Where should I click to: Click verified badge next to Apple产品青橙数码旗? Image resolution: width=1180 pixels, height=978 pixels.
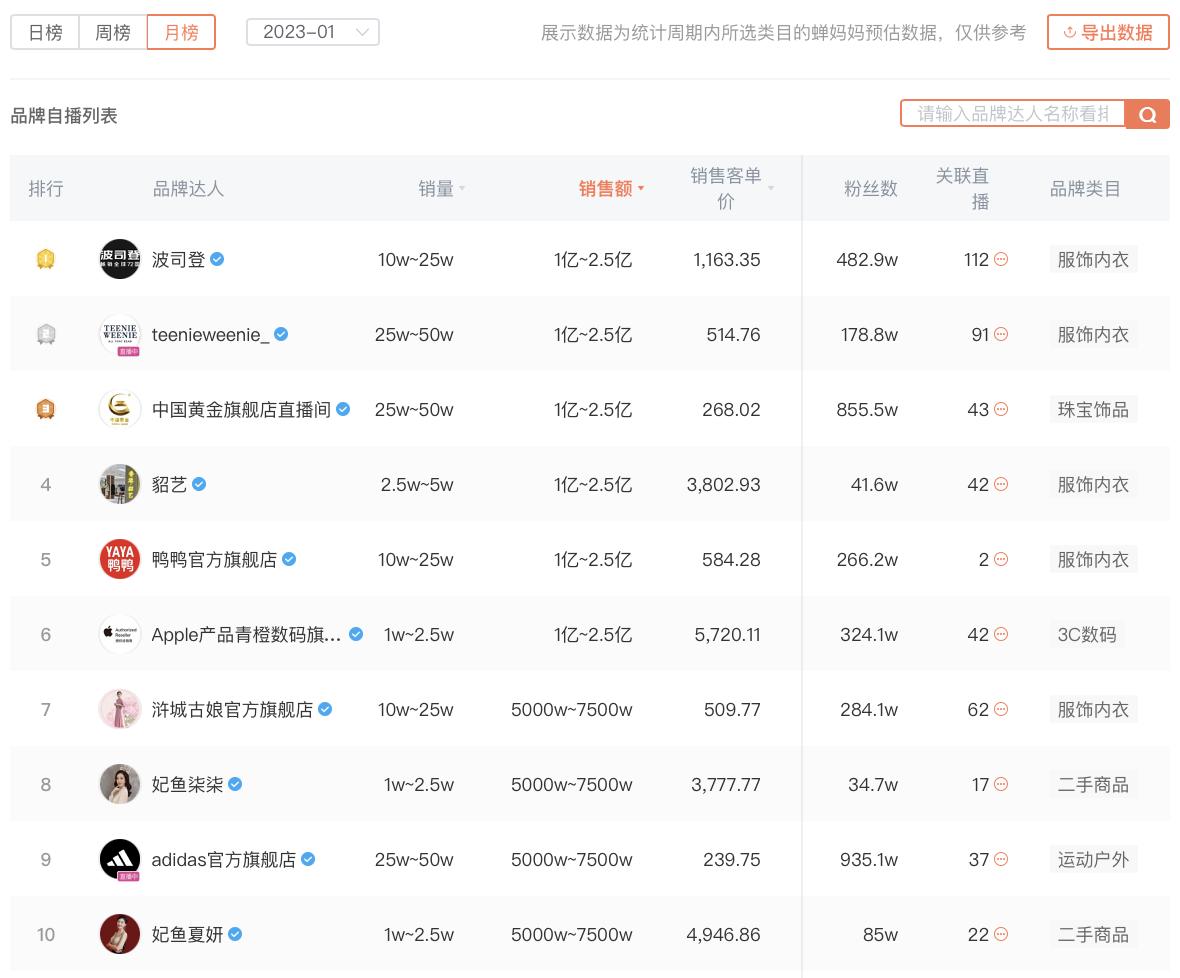[357, 634]
